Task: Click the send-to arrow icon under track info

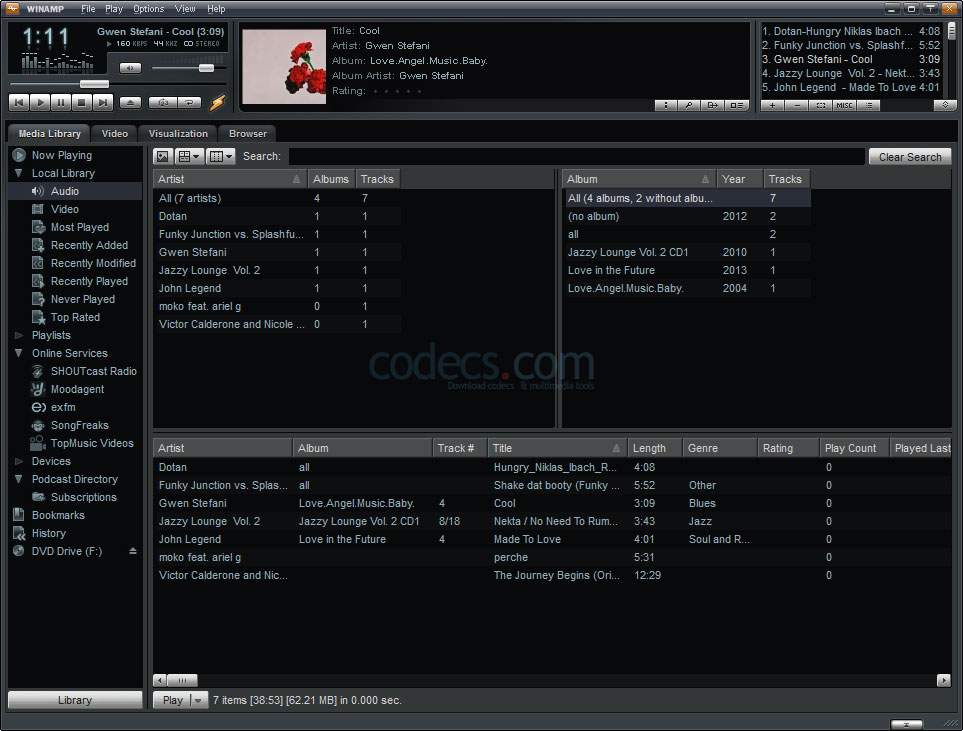Action: click(712, 106)
